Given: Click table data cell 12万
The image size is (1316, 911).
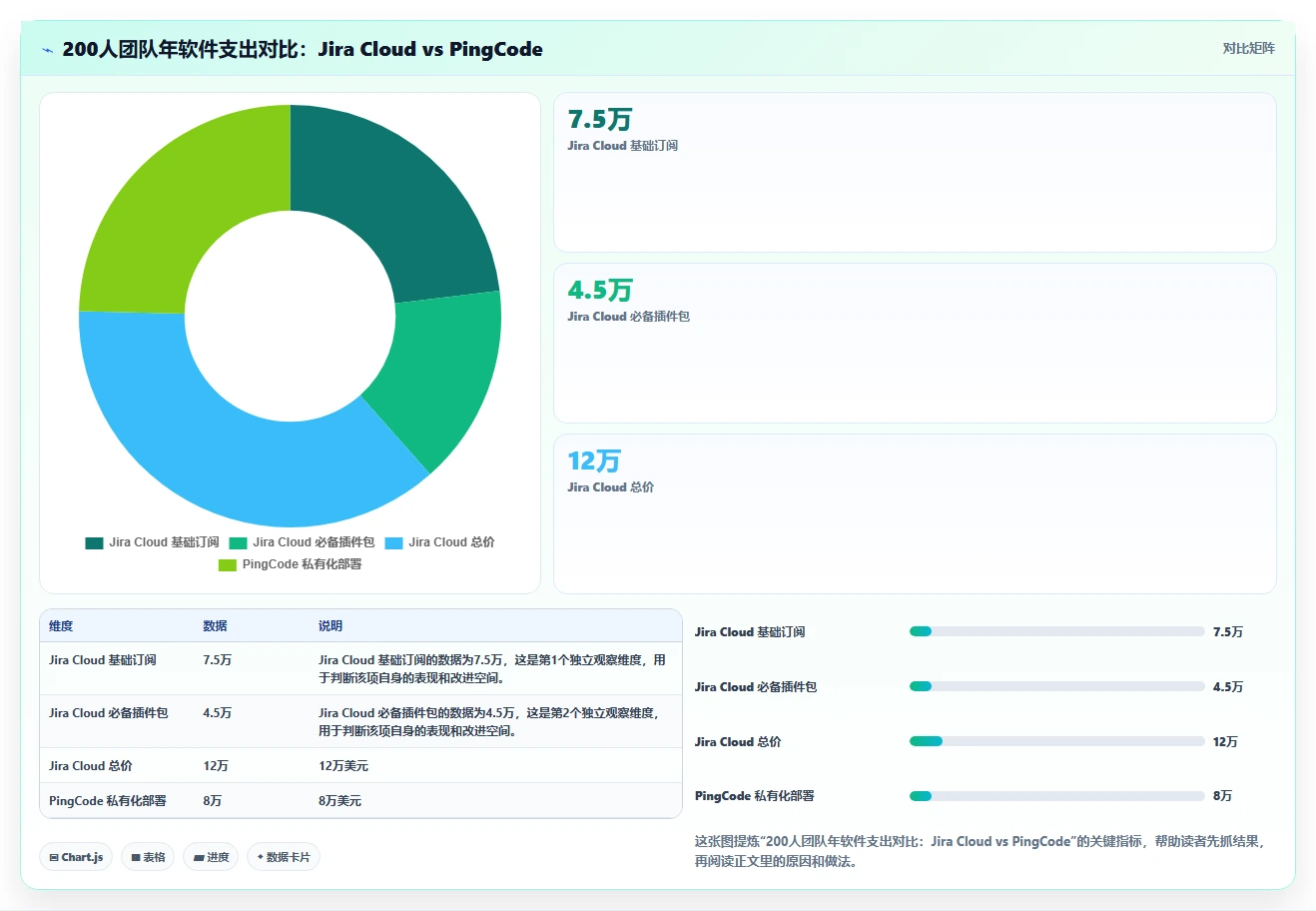Looking at the screenshot, I should 216,766.
